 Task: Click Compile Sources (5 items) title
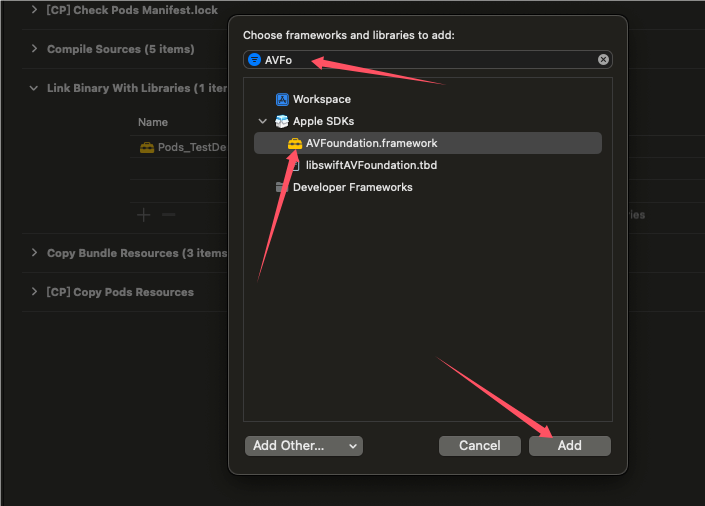[x=121, y=49]
